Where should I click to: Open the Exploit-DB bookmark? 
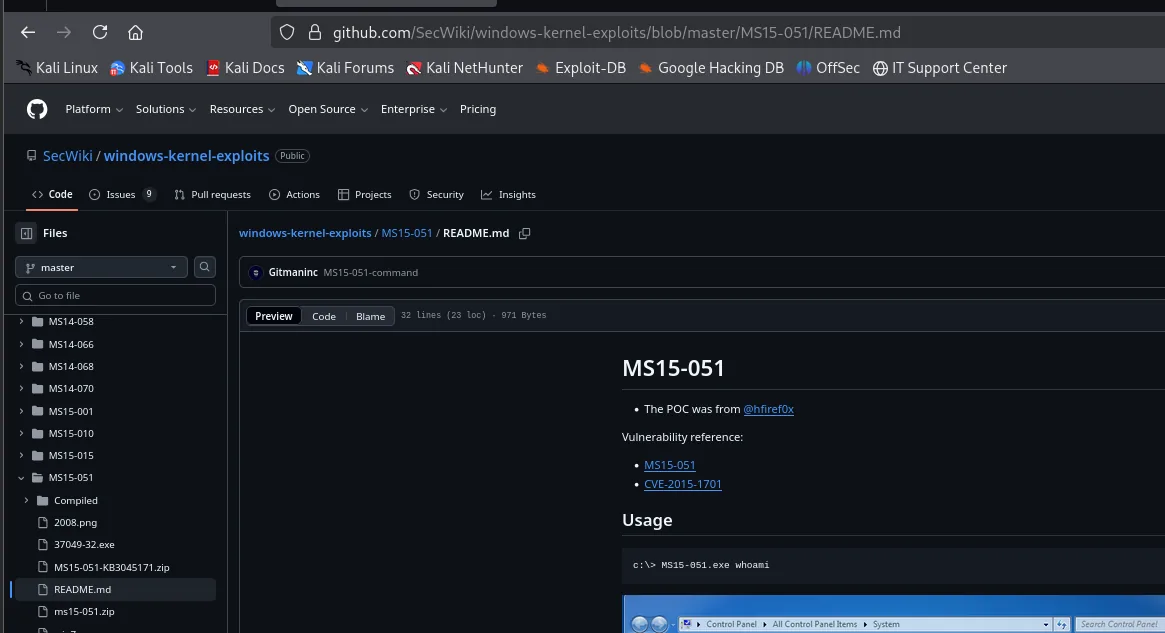pos(580,68)
